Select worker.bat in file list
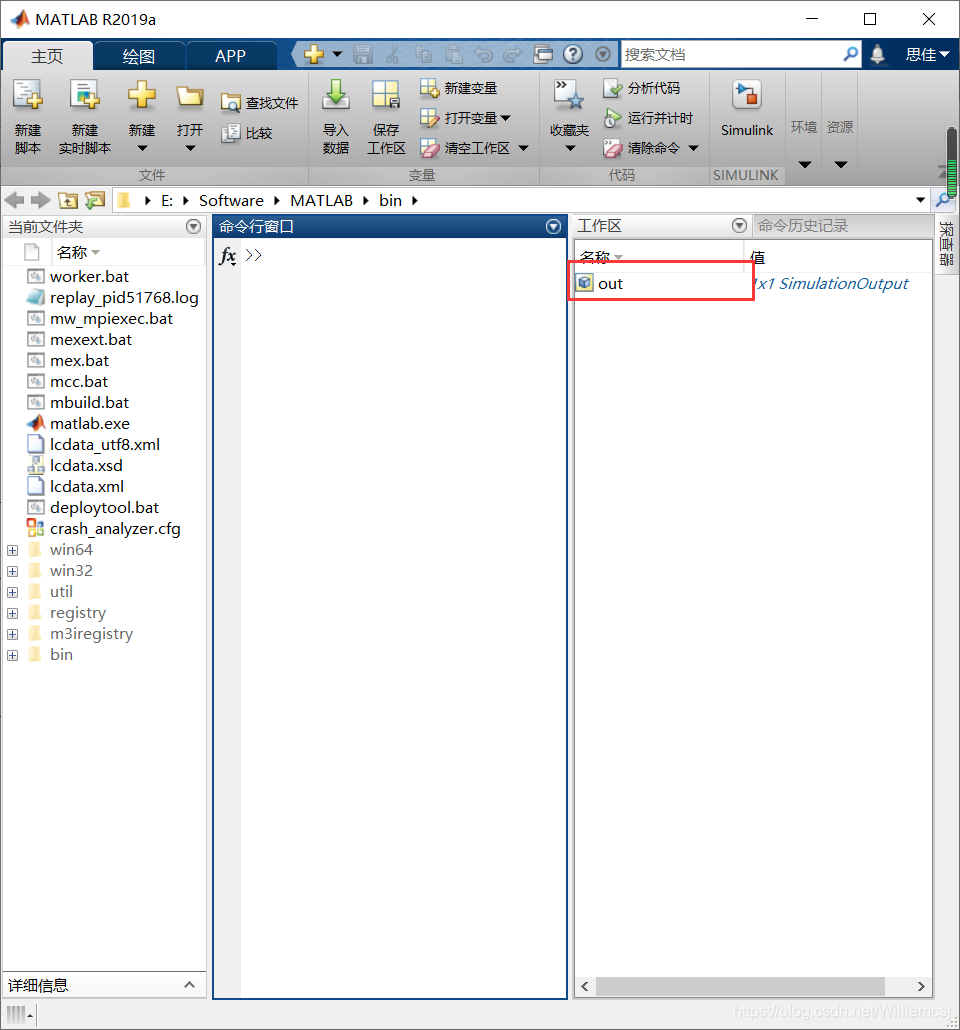This screenshot has height=1030, width=960. coord(89,277)
